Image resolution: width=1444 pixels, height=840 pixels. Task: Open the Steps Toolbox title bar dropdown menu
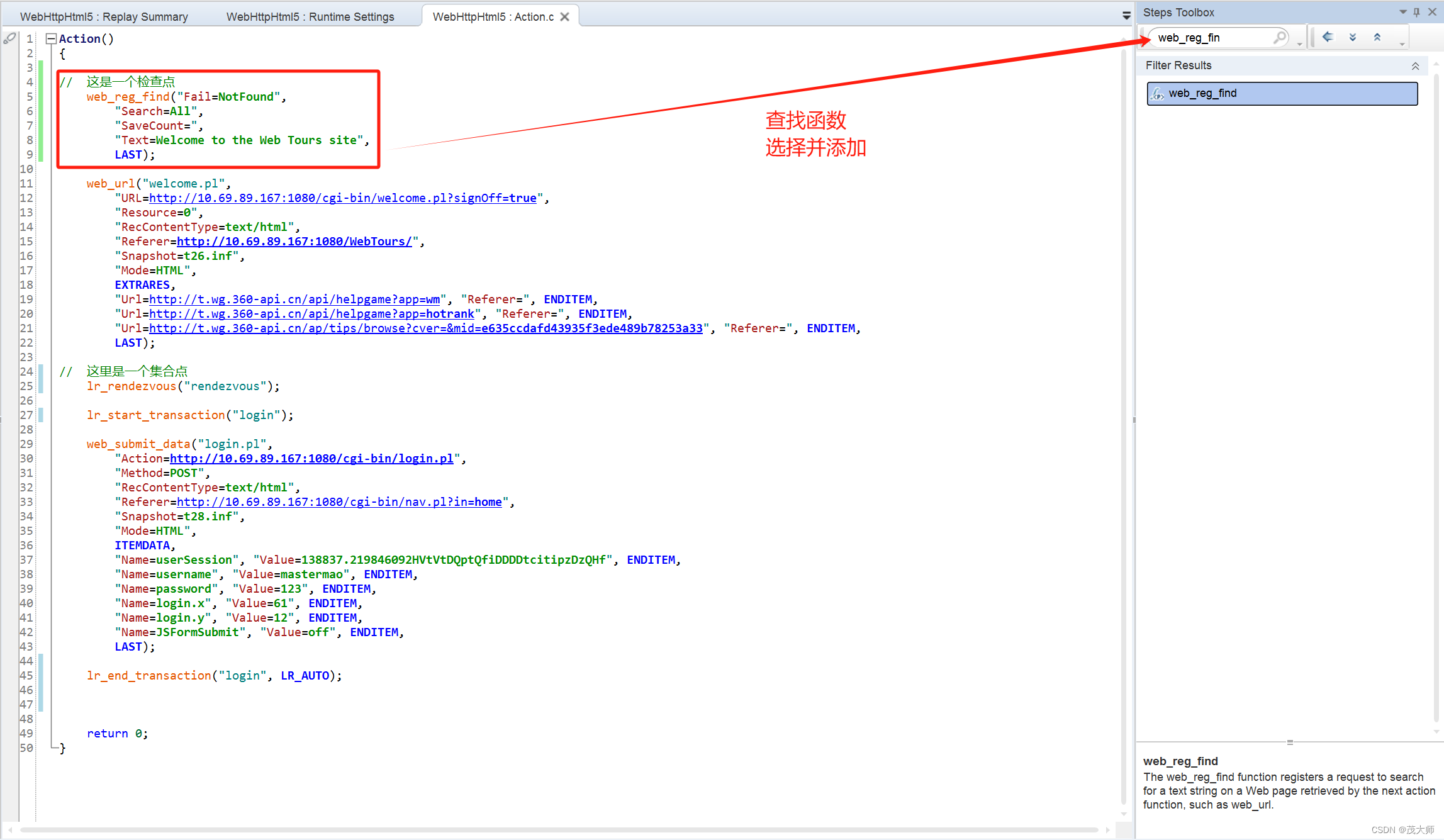coord(1402,11)
